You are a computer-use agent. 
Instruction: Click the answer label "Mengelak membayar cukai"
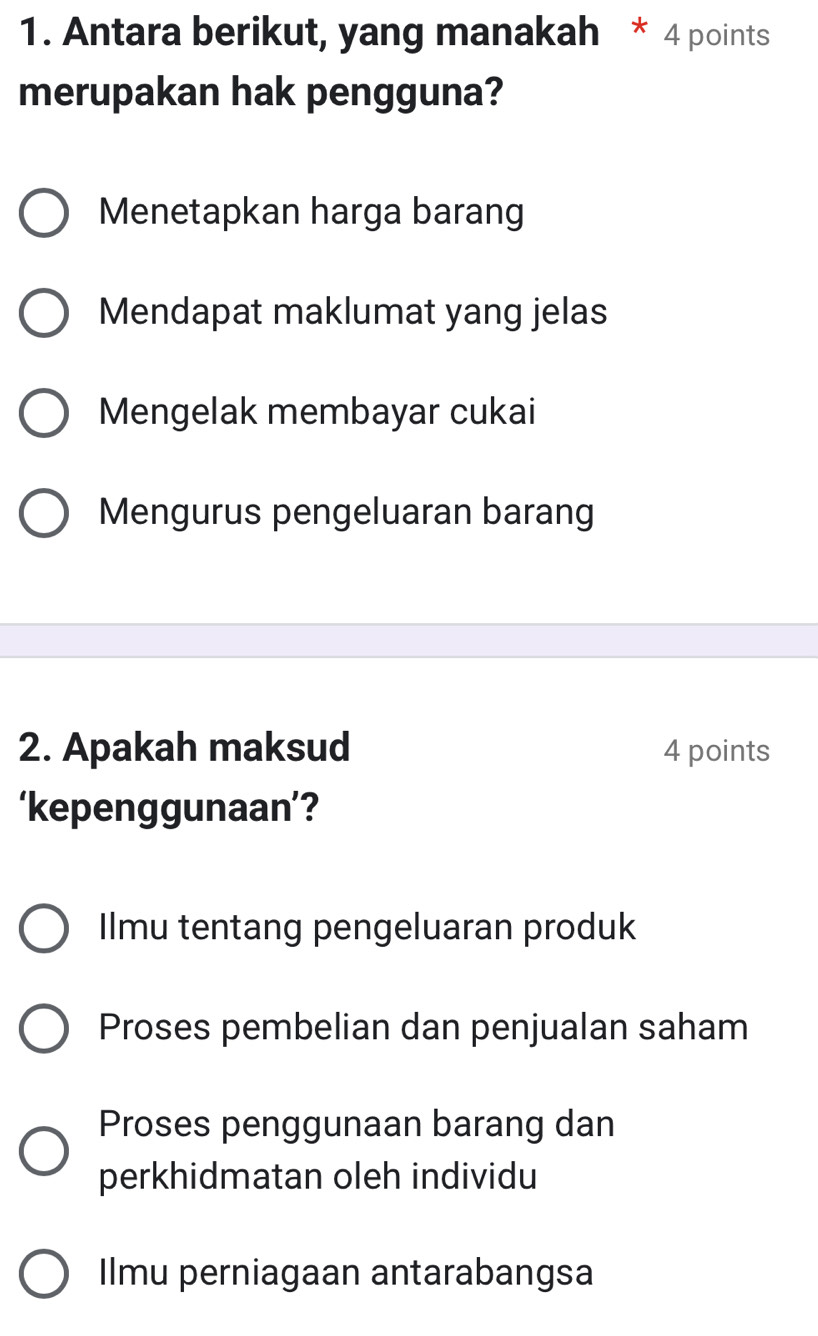(x=316, y=412)
